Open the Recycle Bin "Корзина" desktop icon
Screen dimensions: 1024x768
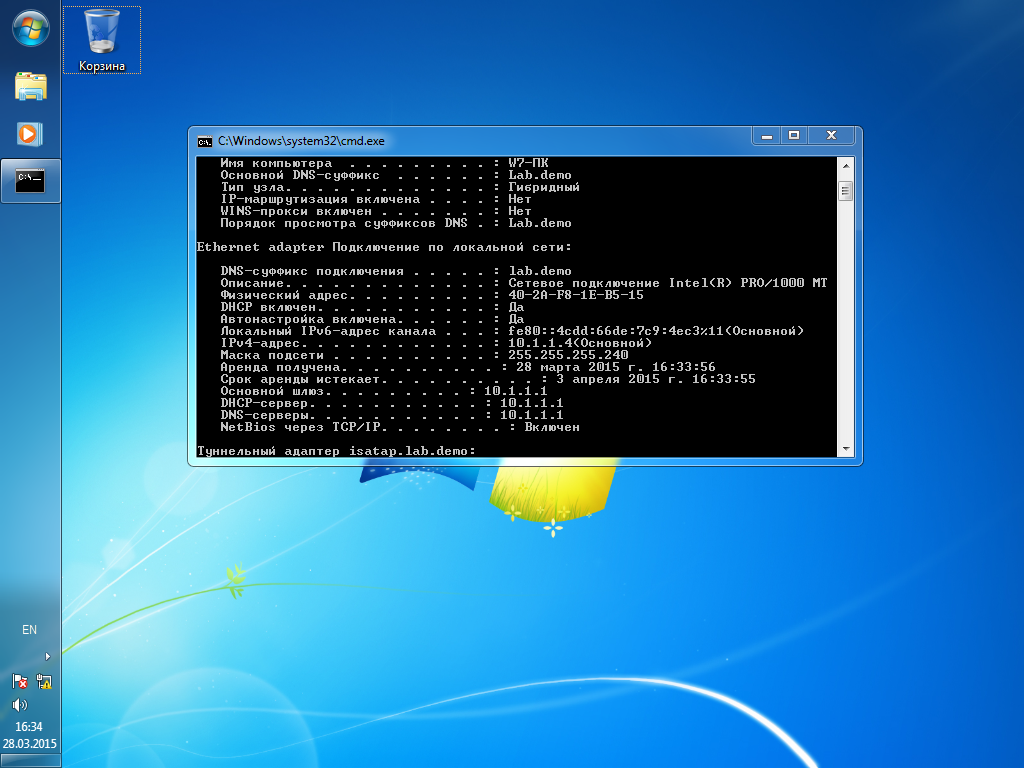point(102,40)
